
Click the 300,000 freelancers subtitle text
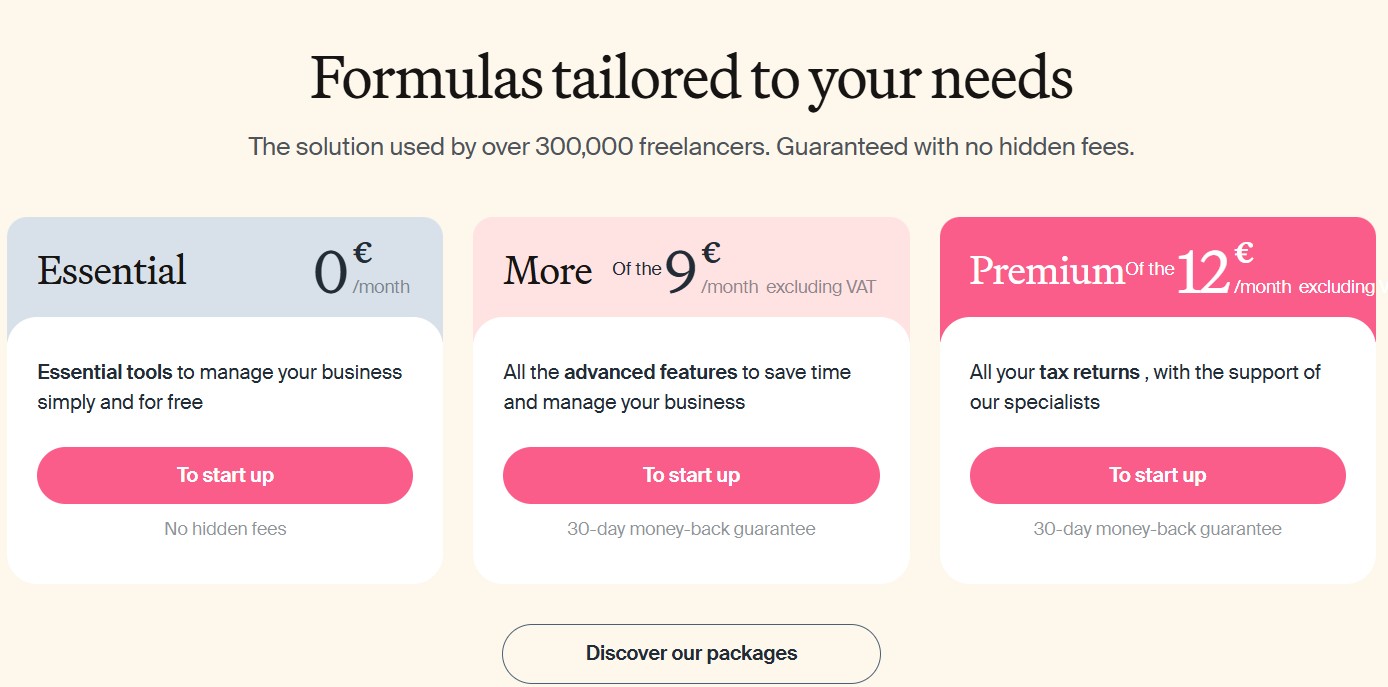[691, 147]
